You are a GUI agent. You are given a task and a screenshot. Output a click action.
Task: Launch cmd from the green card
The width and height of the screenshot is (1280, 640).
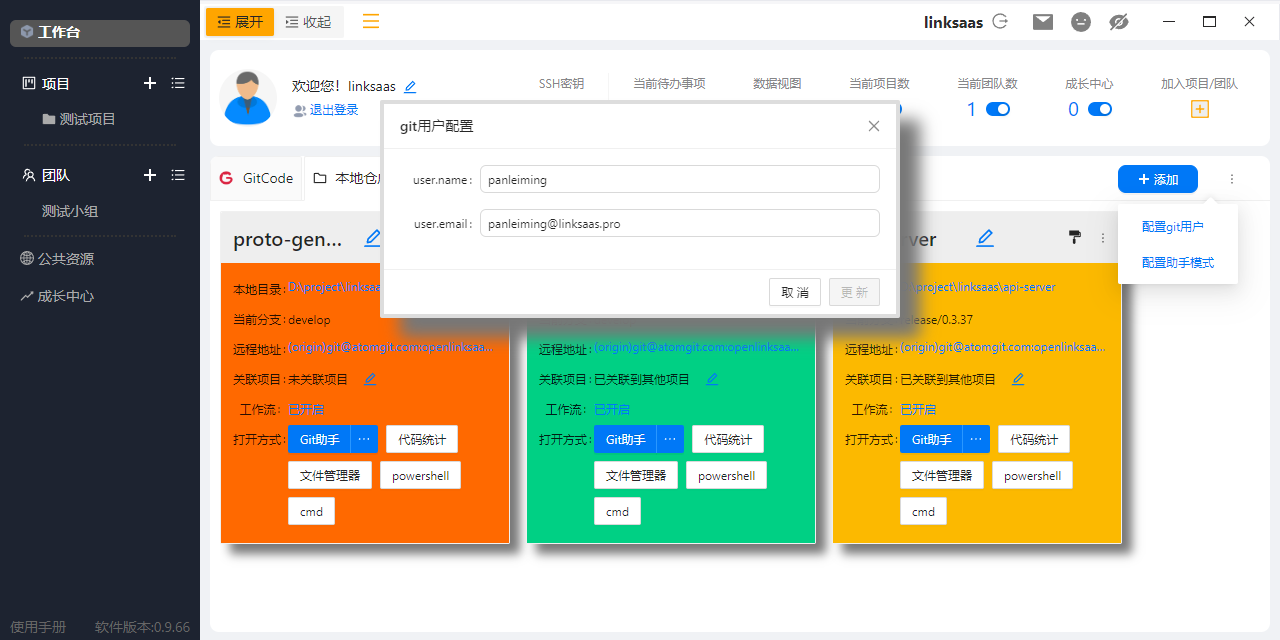pyautogui.click(x=618, y=511)
